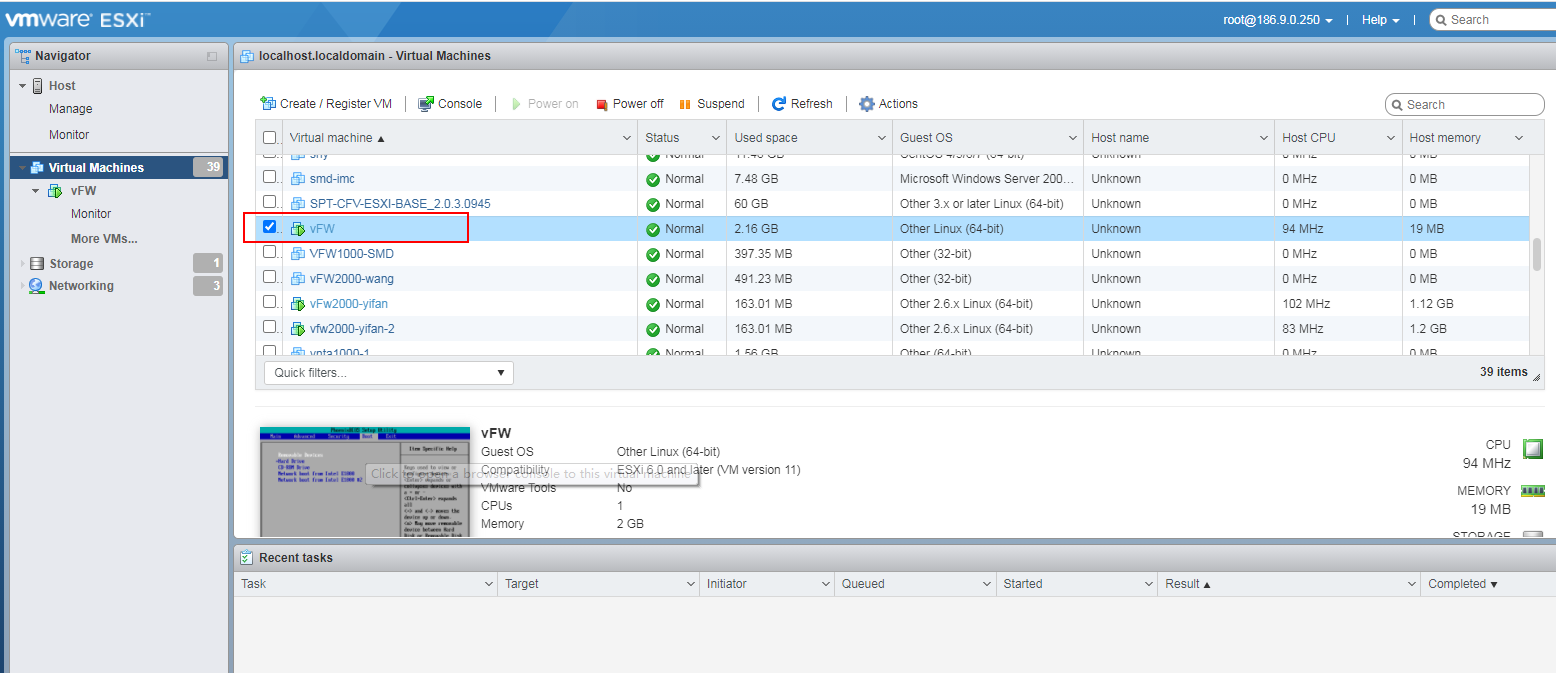1556x673 pixels.
Task: Click Create / Register VM icon
Action: pos(268,103)
